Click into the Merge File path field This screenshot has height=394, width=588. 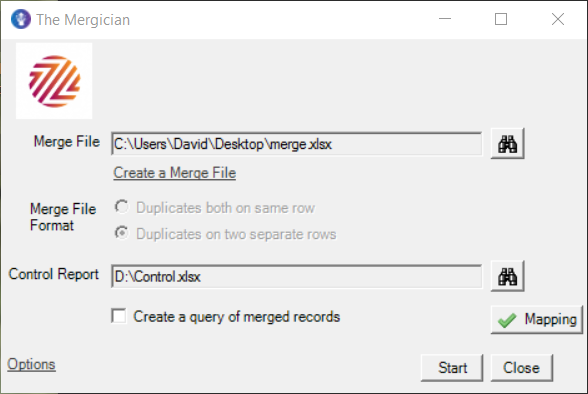[x=297, y=144]
